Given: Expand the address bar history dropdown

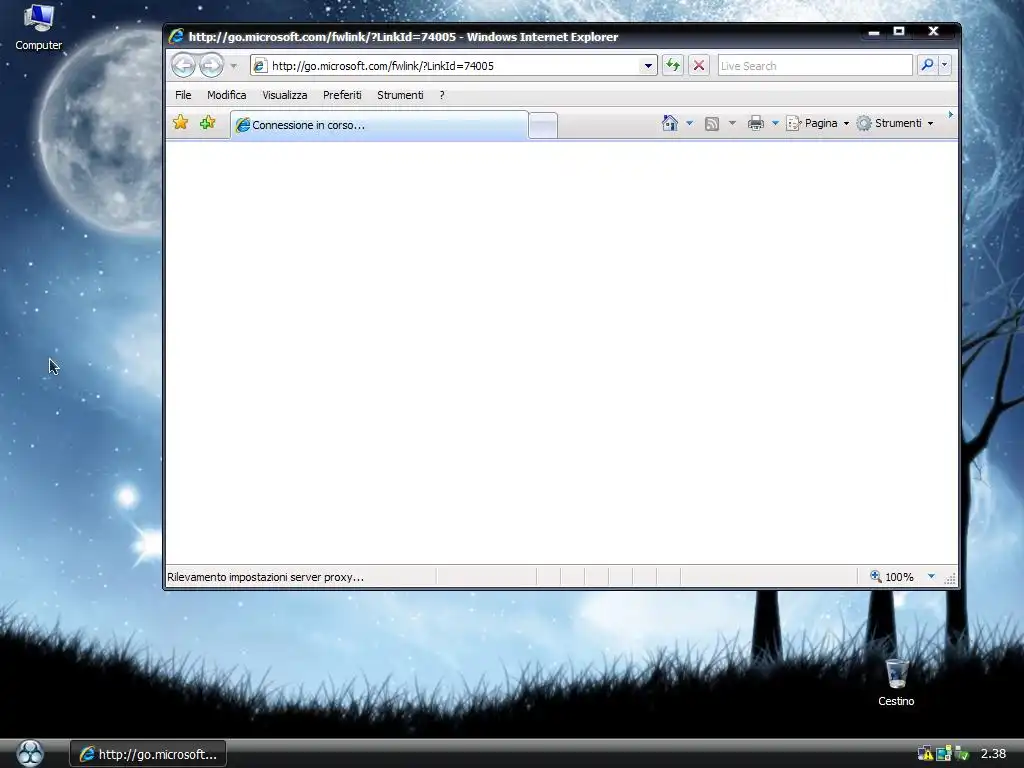Looking at the screenshot, I should tap(648, 66).
